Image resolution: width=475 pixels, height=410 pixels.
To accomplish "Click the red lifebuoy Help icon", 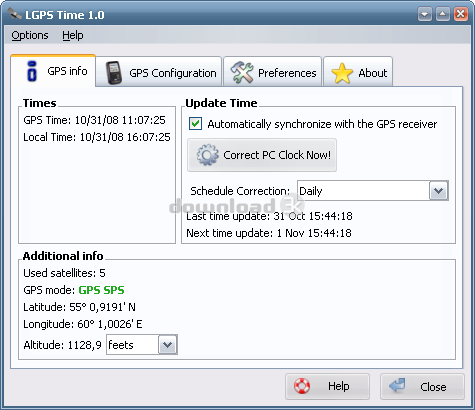I will [302, 386].
